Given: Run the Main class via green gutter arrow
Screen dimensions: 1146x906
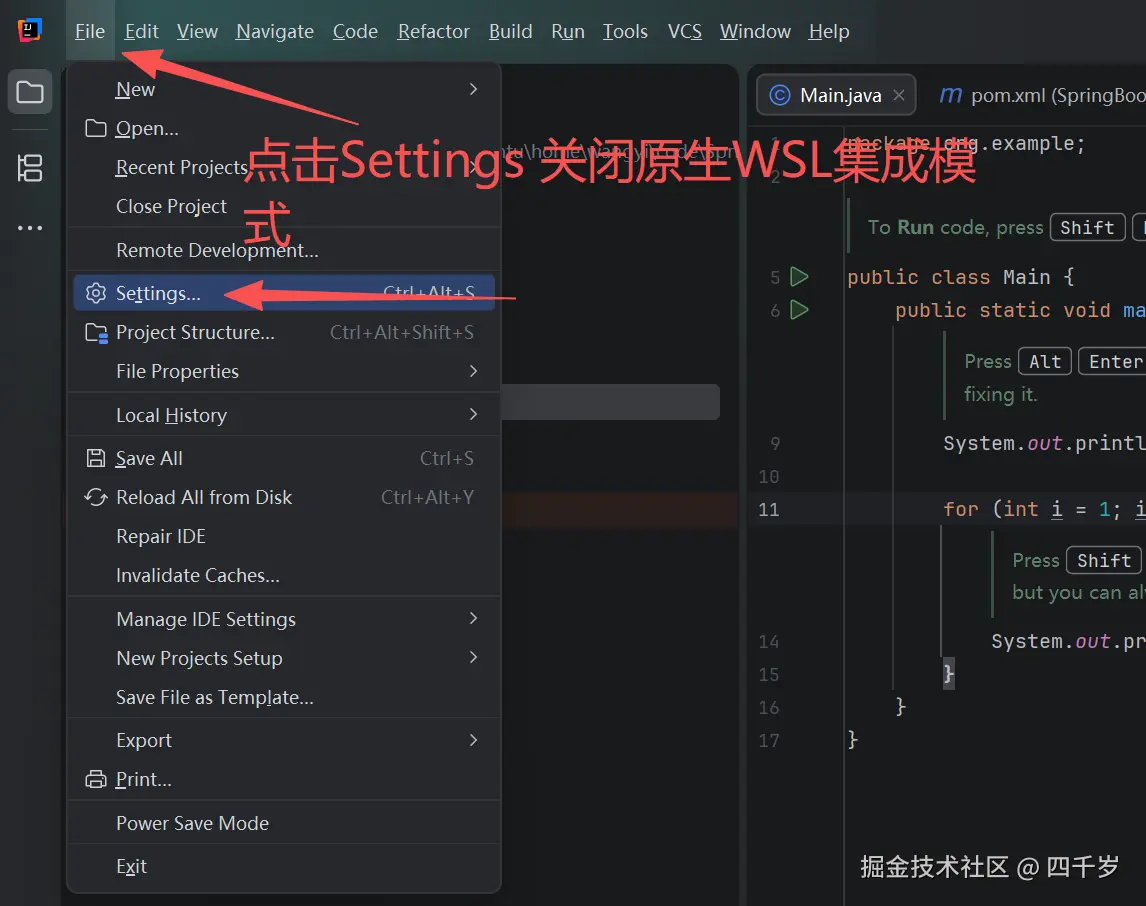Looking at the screenshot, I should pyautogui.click(x=798, y=277).
